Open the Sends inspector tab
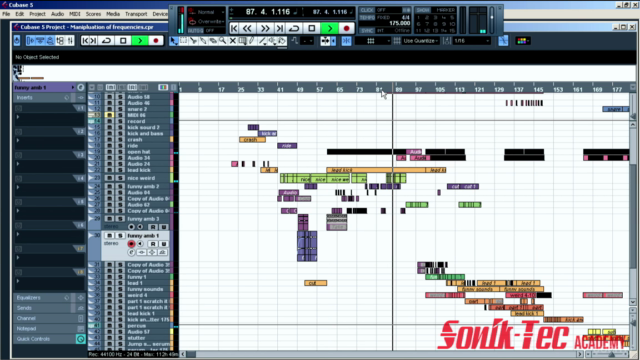The width and height of the screenshot is (640, 360). coord(24,308)
